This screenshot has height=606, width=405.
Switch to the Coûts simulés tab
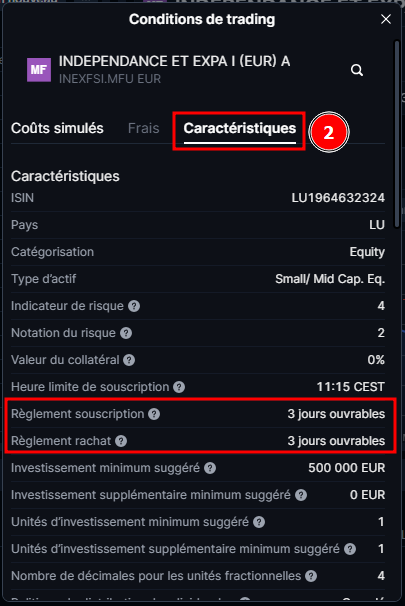pyautogui.click(x=57, y=128)
